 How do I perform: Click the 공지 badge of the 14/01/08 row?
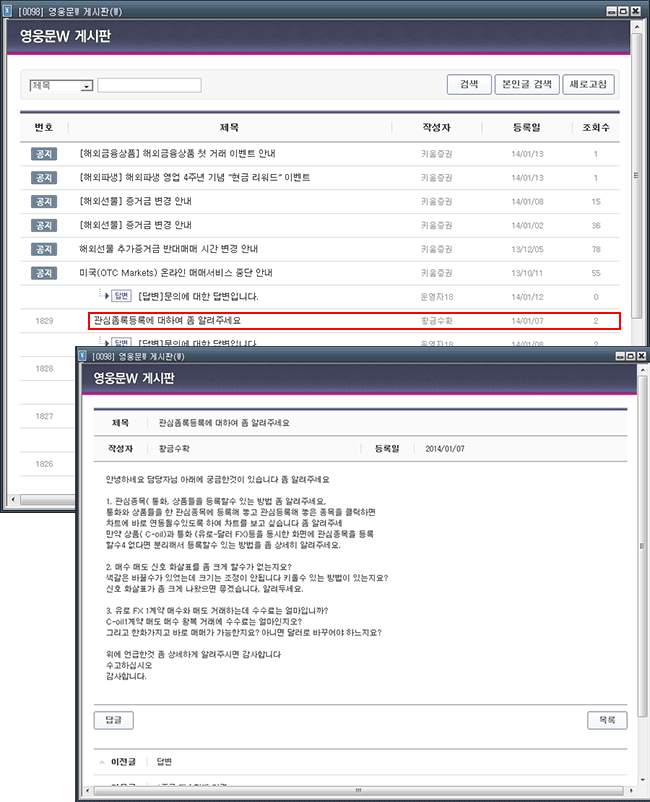coord(44,202)
